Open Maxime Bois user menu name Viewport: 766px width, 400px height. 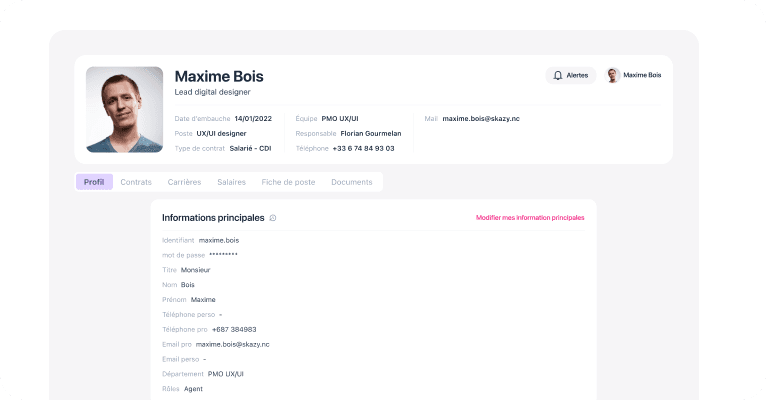tap(642, 75)
